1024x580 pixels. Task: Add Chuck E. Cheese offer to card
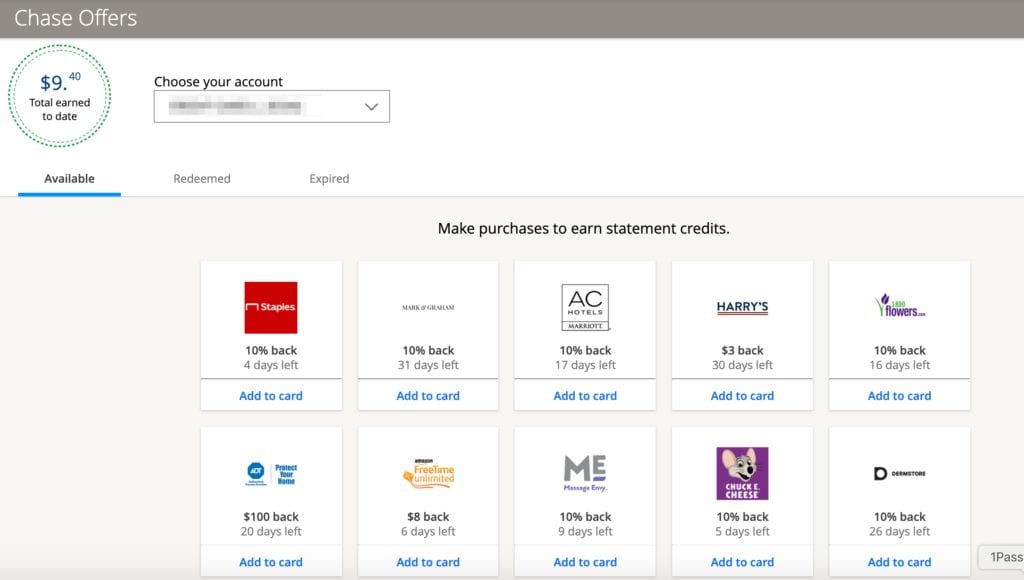click(x=742, y=562)
